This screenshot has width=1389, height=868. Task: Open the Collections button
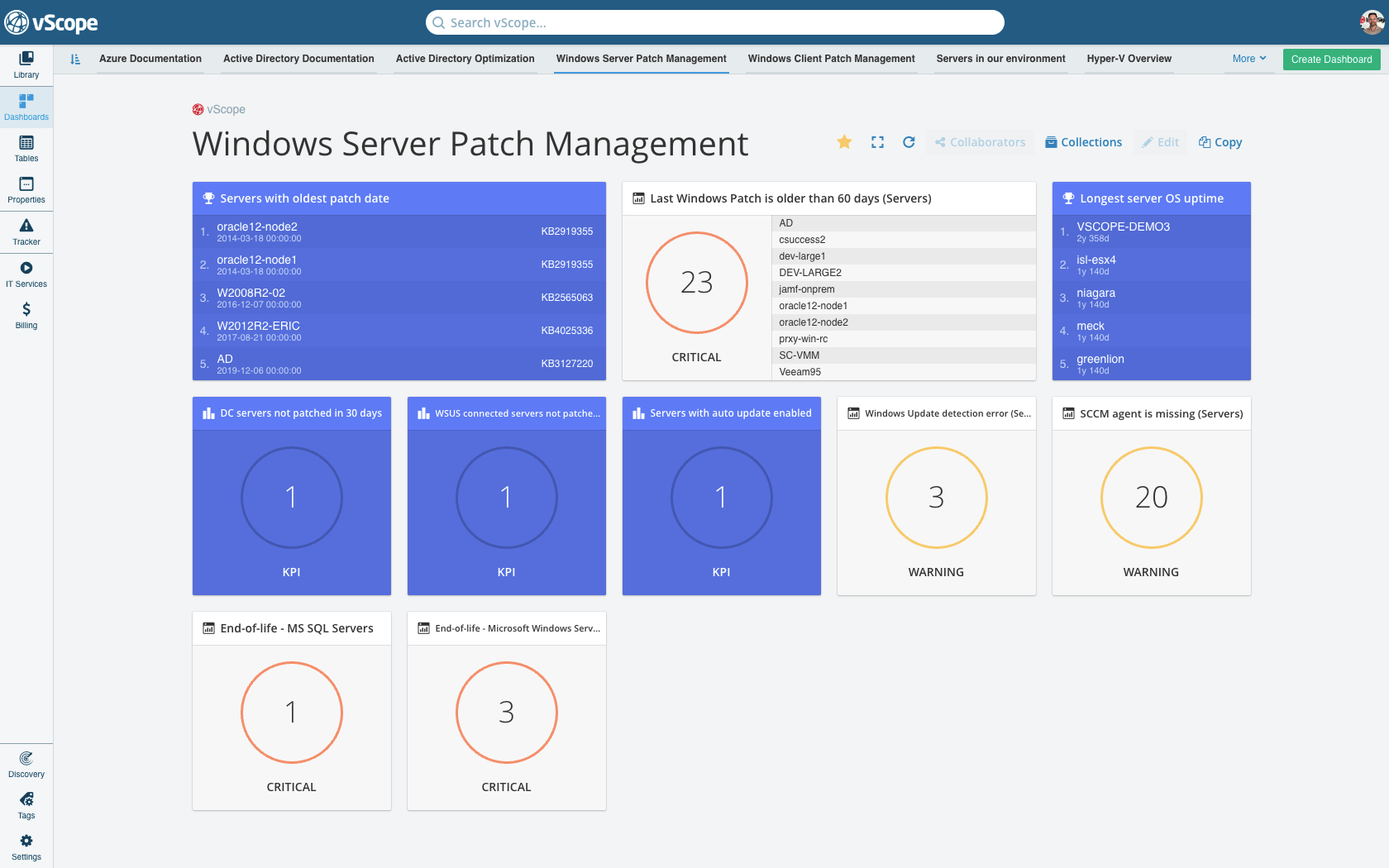click(1083, 142)
